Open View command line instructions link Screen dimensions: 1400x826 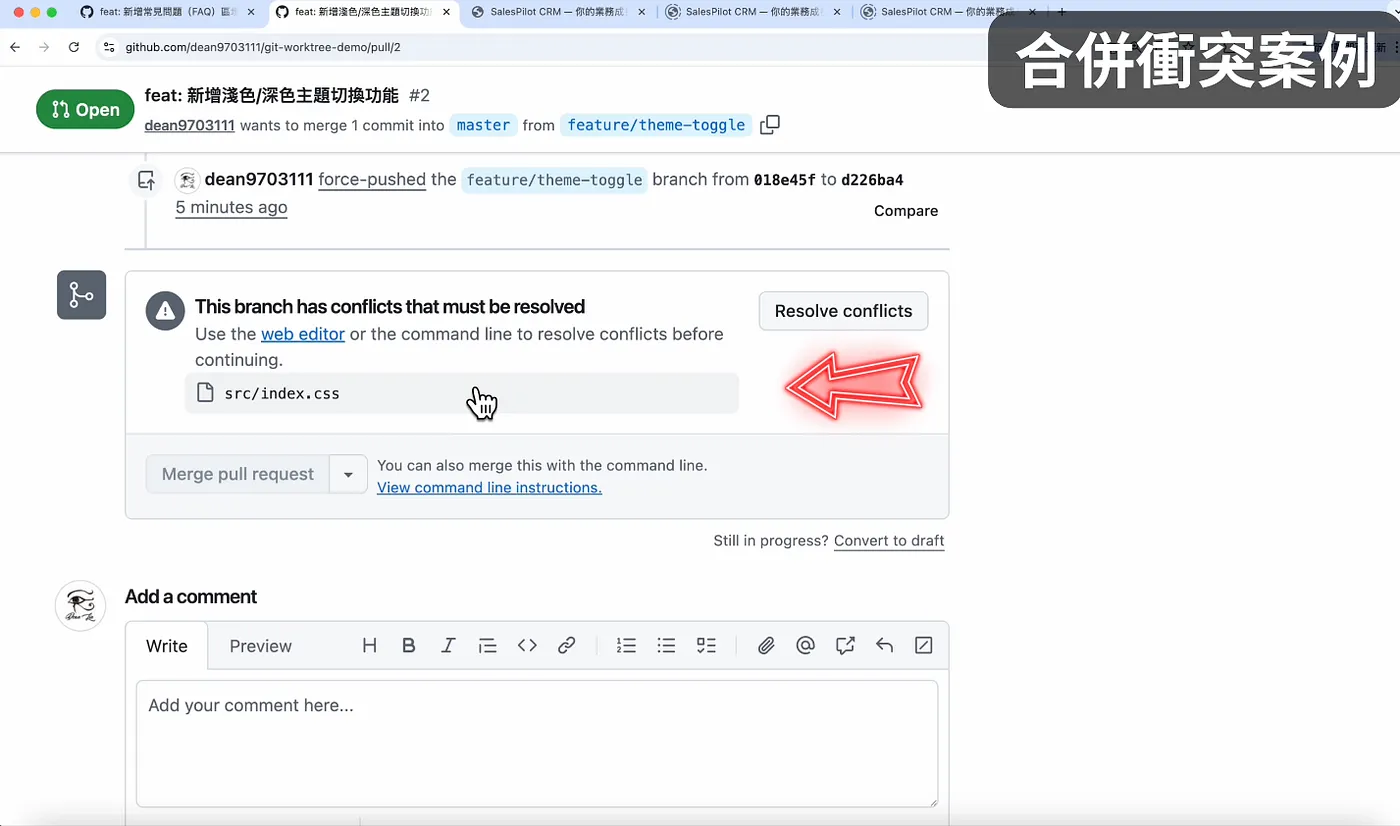[489, 488]
